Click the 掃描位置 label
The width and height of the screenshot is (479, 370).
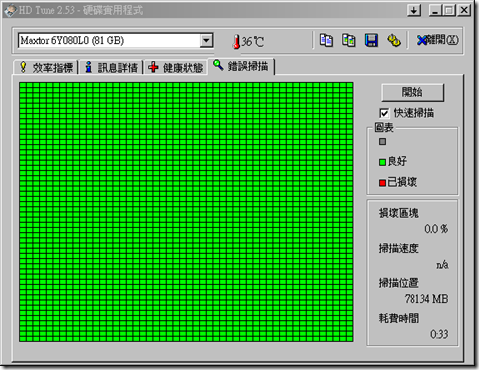point(398,283)
